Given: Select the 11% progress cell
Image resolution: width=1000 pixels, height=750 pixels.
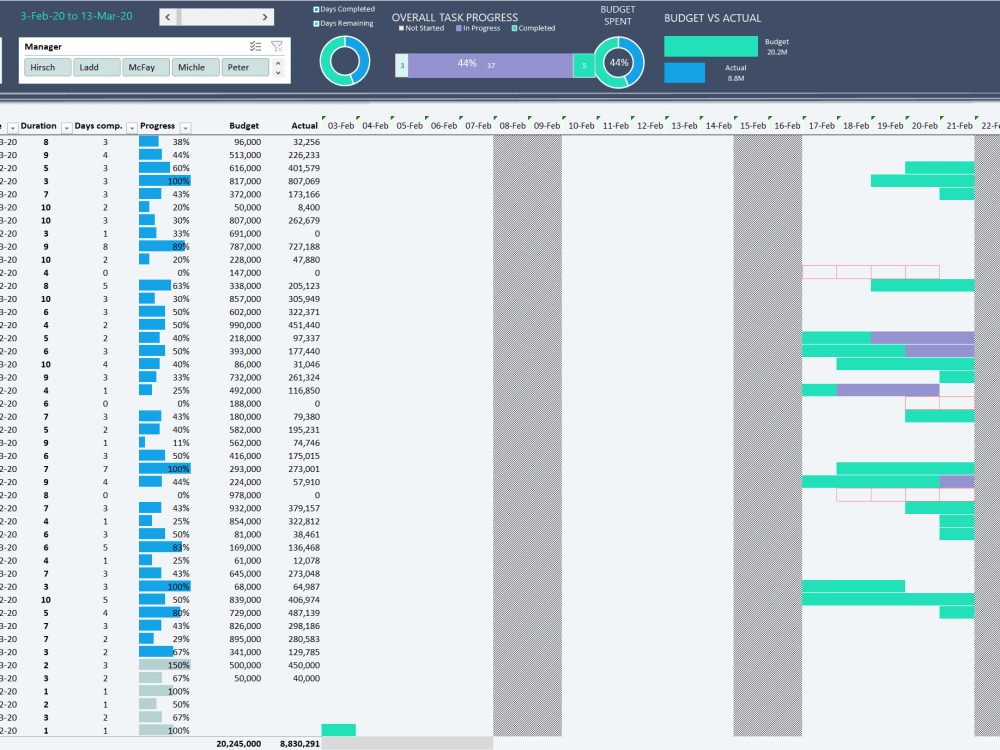Looking at the screenshot, I should pyautogui.click(x=165, y=443).
